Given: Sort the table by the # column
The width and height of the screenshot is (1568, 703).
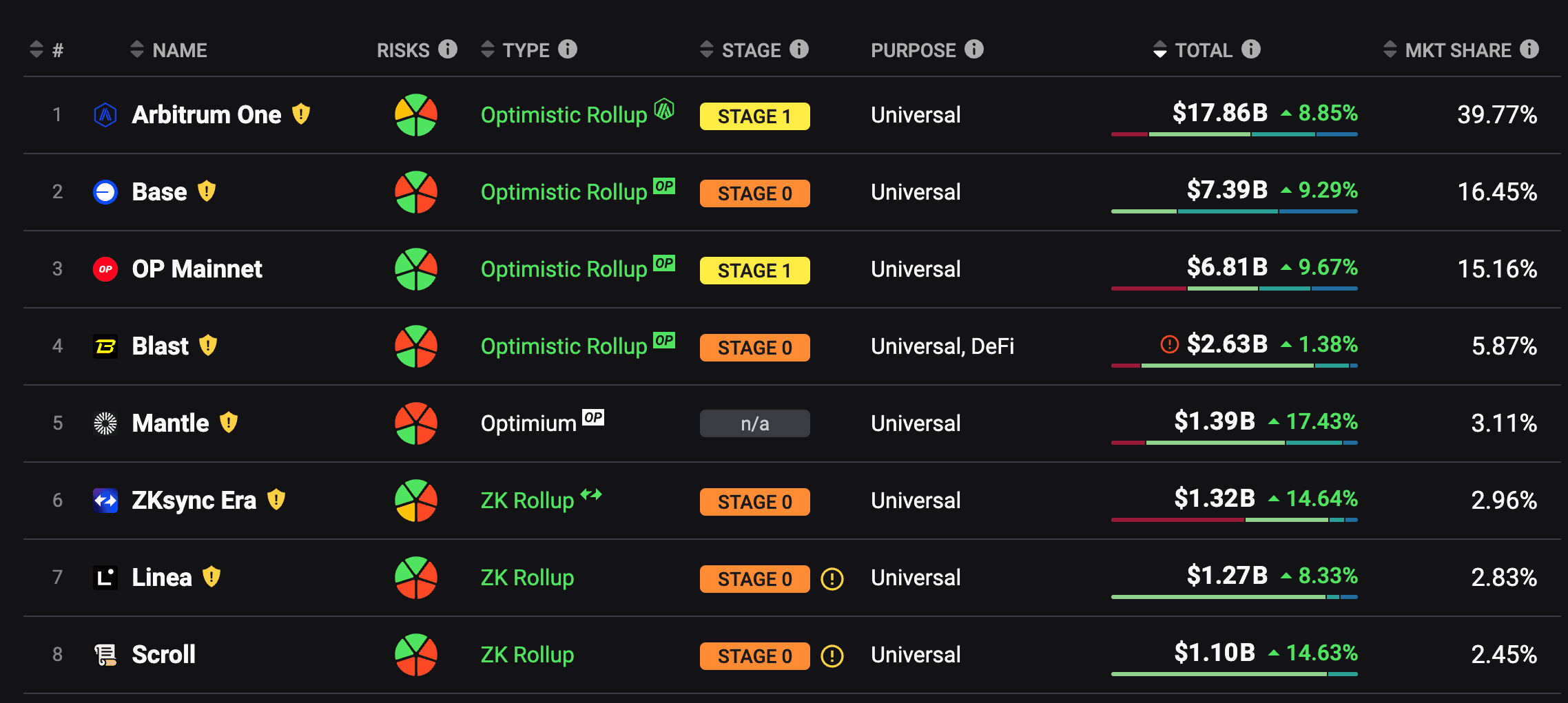Looking at the screenshot, I should click(x=47, y=50).
